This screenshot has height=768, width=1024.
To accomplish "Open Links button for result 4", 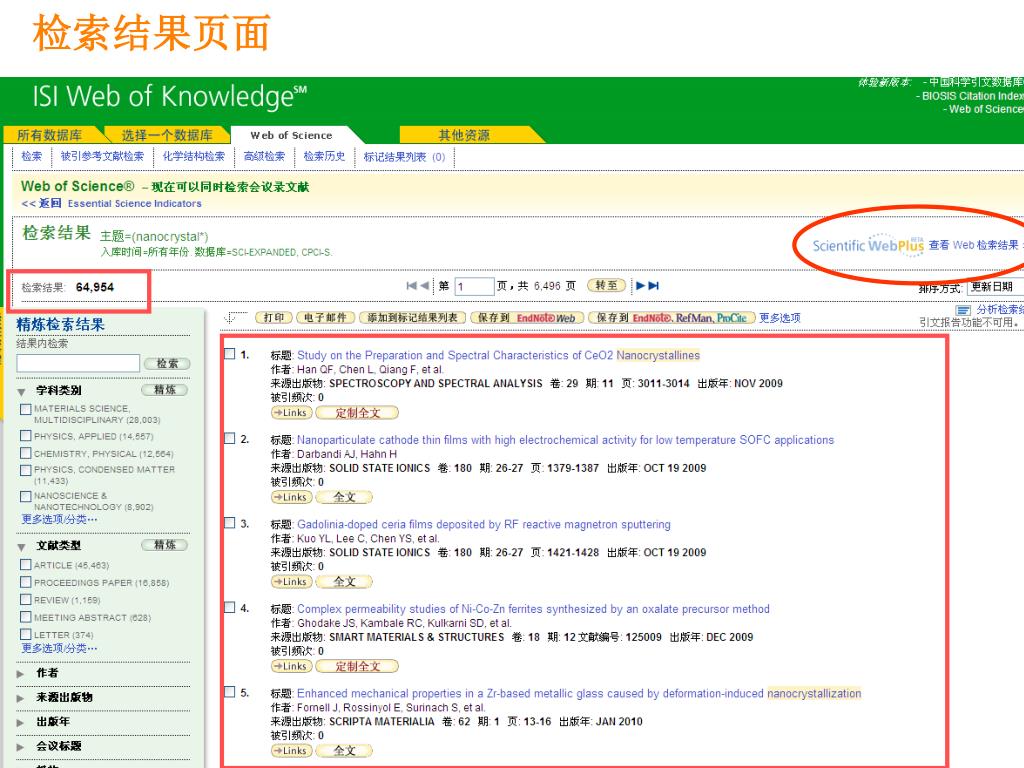I will 291,666.
